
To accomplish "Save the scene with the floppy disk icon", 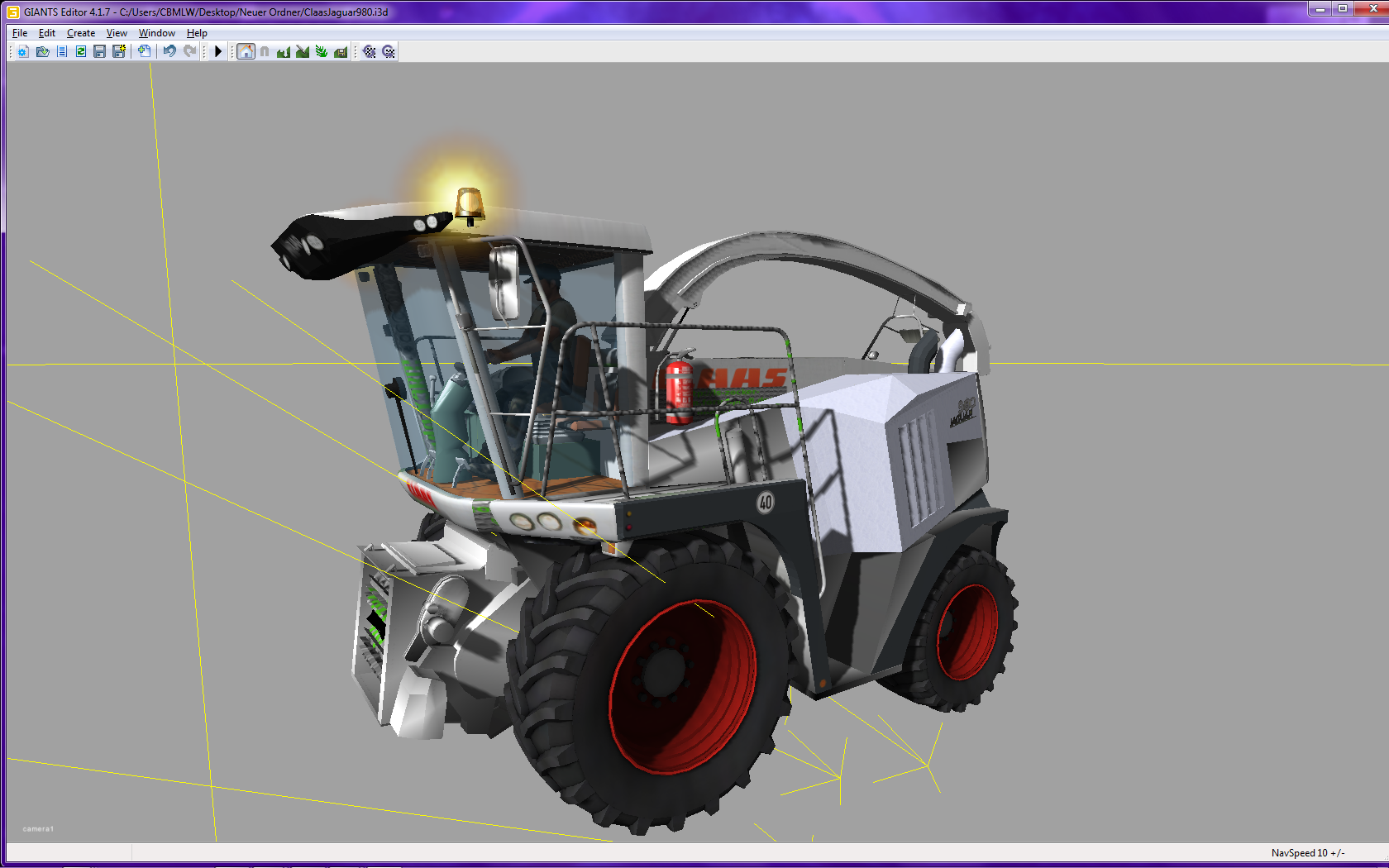I will click(100, 51).
